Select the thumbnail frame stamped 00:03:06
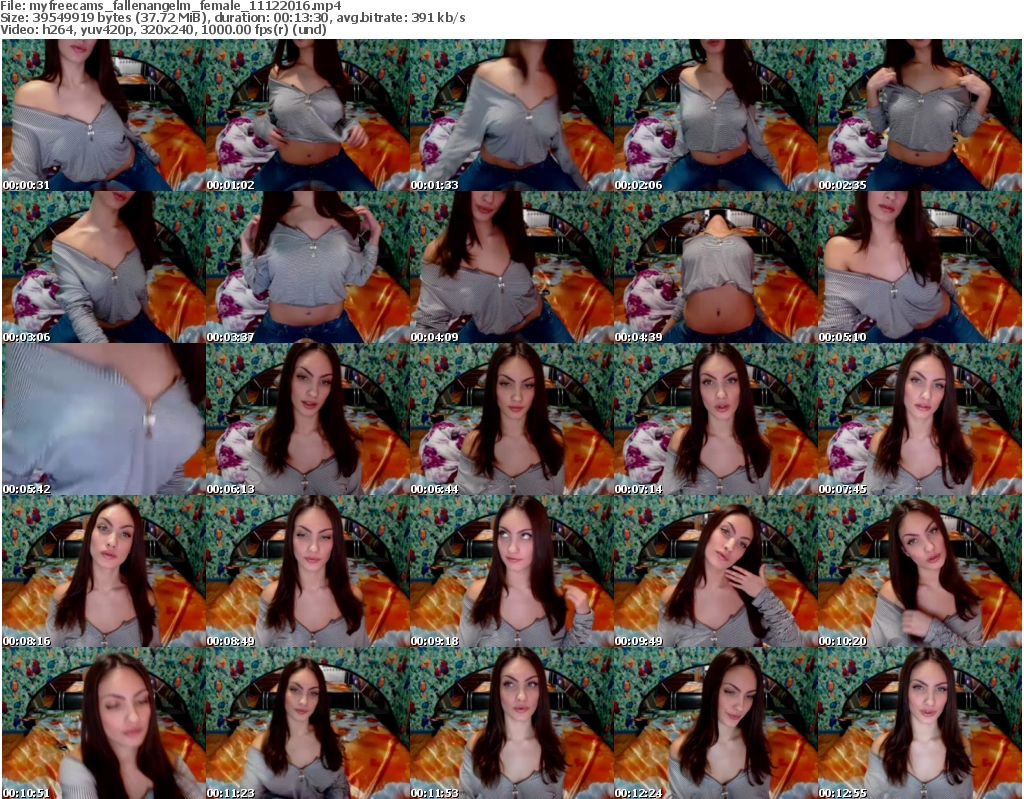This screenshot has height=799, width=1024. [104, 267]
